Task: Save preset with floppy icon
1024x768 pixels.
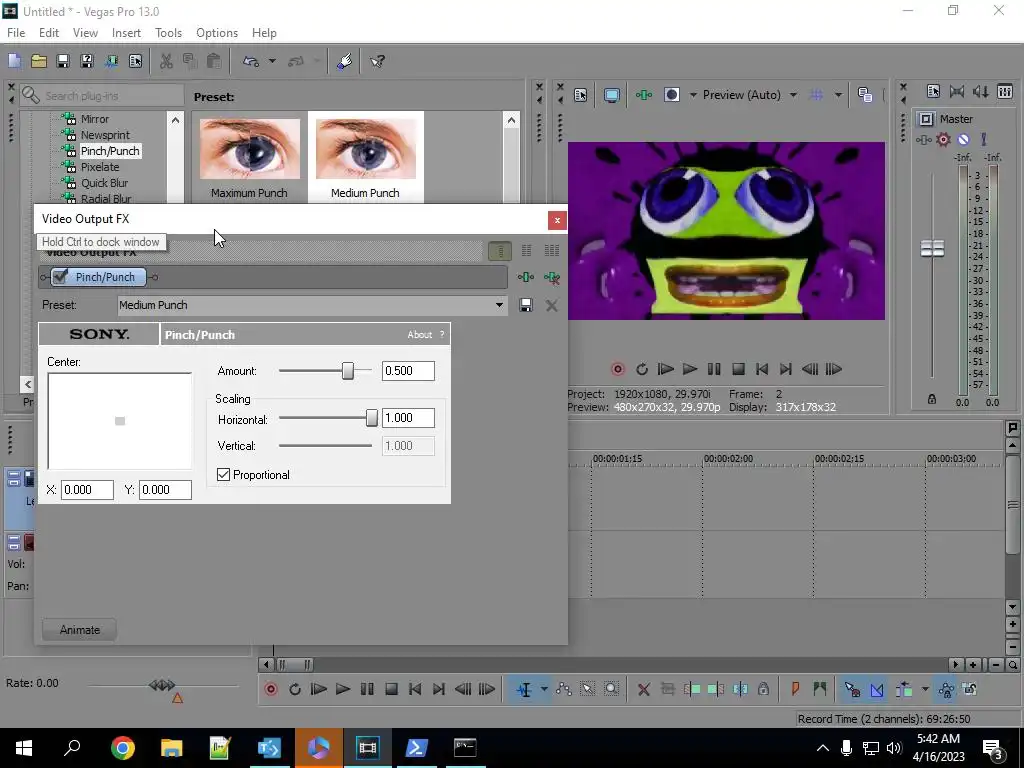Action: coord(526,305)
